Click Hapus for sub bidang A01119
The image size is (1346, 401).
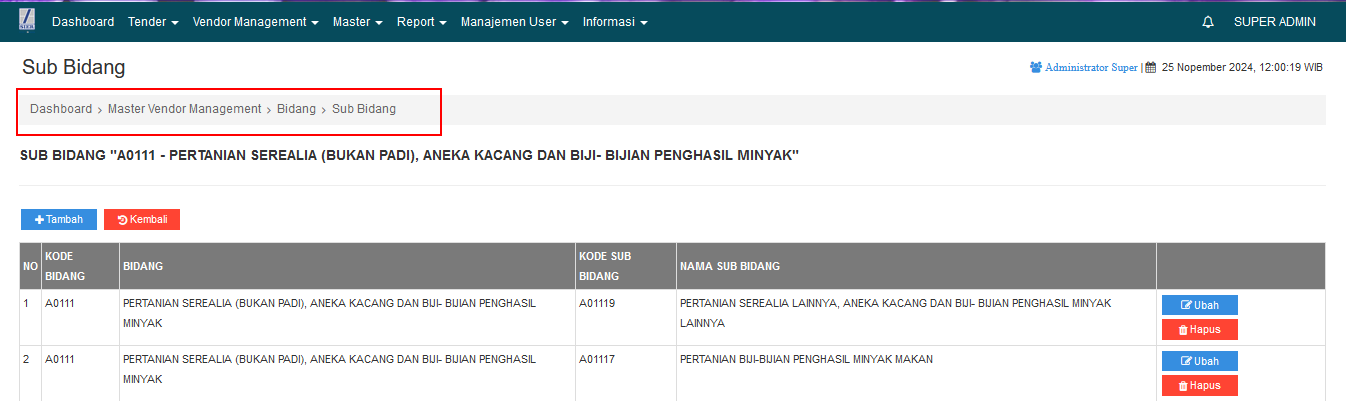(1200, 329)
